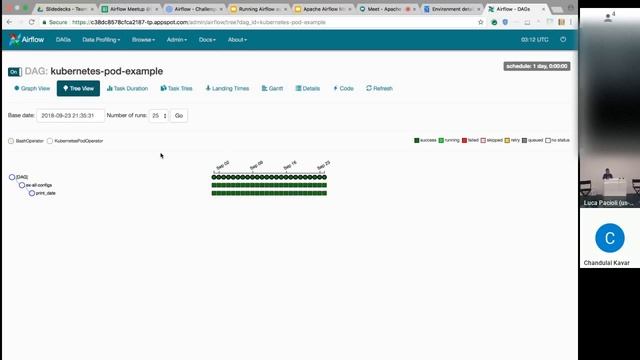This screenshot has height=360, width=640.
Task: Open the About dropdown menu
Action: 237,40
